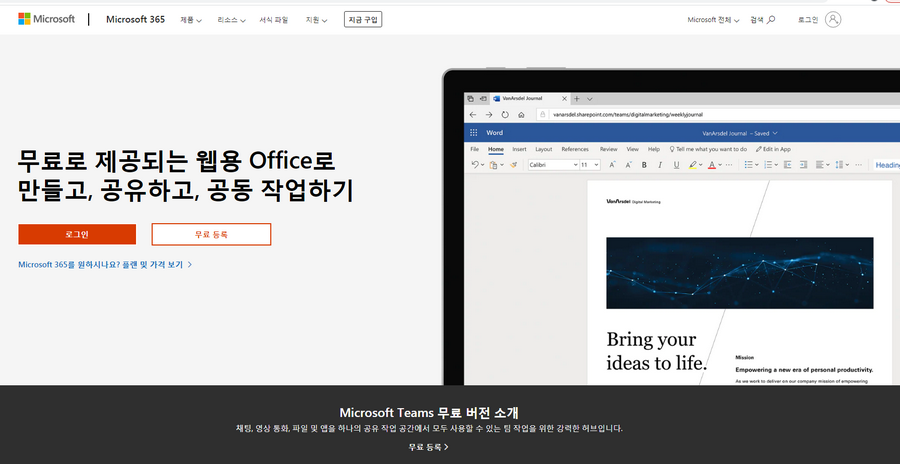Screen dimensions: 900x464
Task: Click the Bullets list icon
Action: point(748,165)
